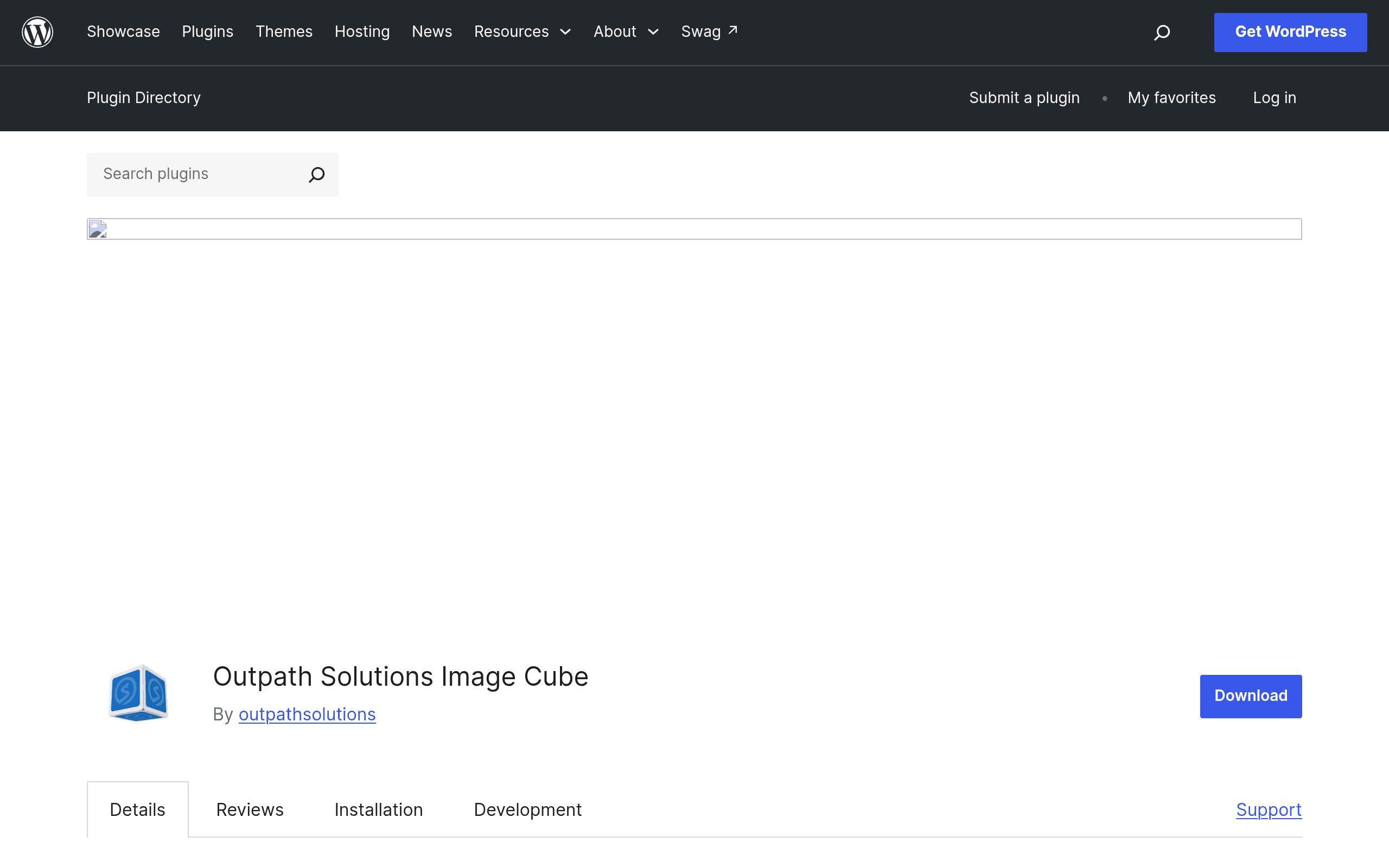This screenshot has width=1389, height=868.
Task: Open the Showcase menu item
Action: pyautogui.click(x=123, y=31)
